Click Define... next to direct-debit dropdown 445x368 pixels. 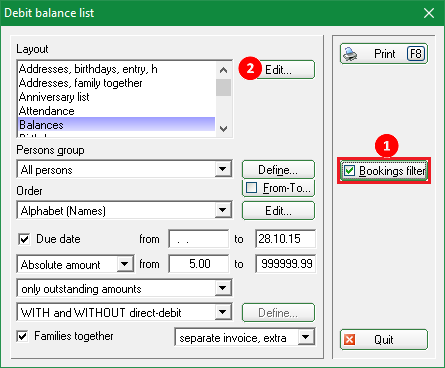click(x=278, y=313)
